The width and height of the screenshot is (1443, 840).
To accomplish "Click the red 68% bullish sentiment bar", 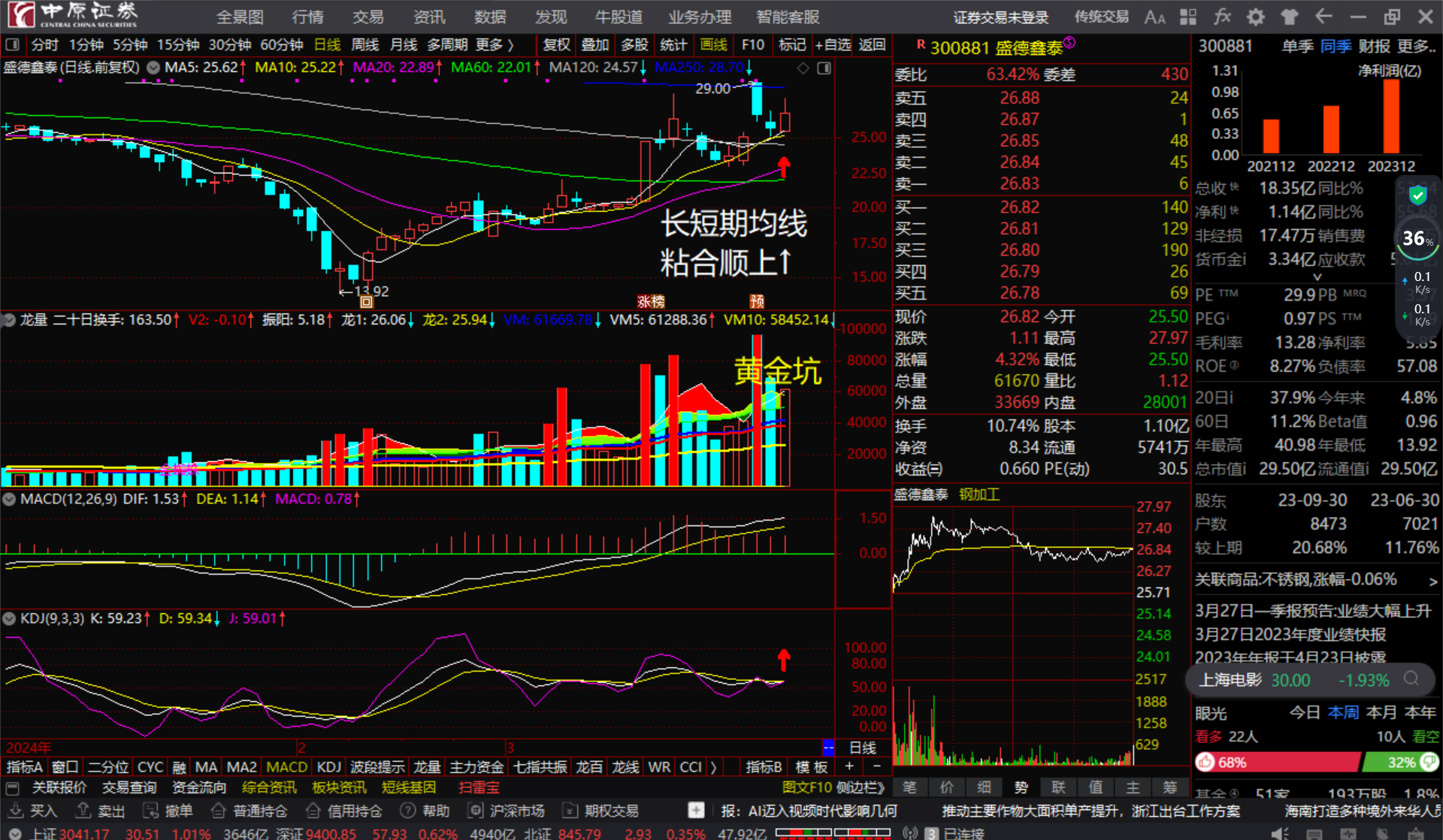I will (1278, 762).
